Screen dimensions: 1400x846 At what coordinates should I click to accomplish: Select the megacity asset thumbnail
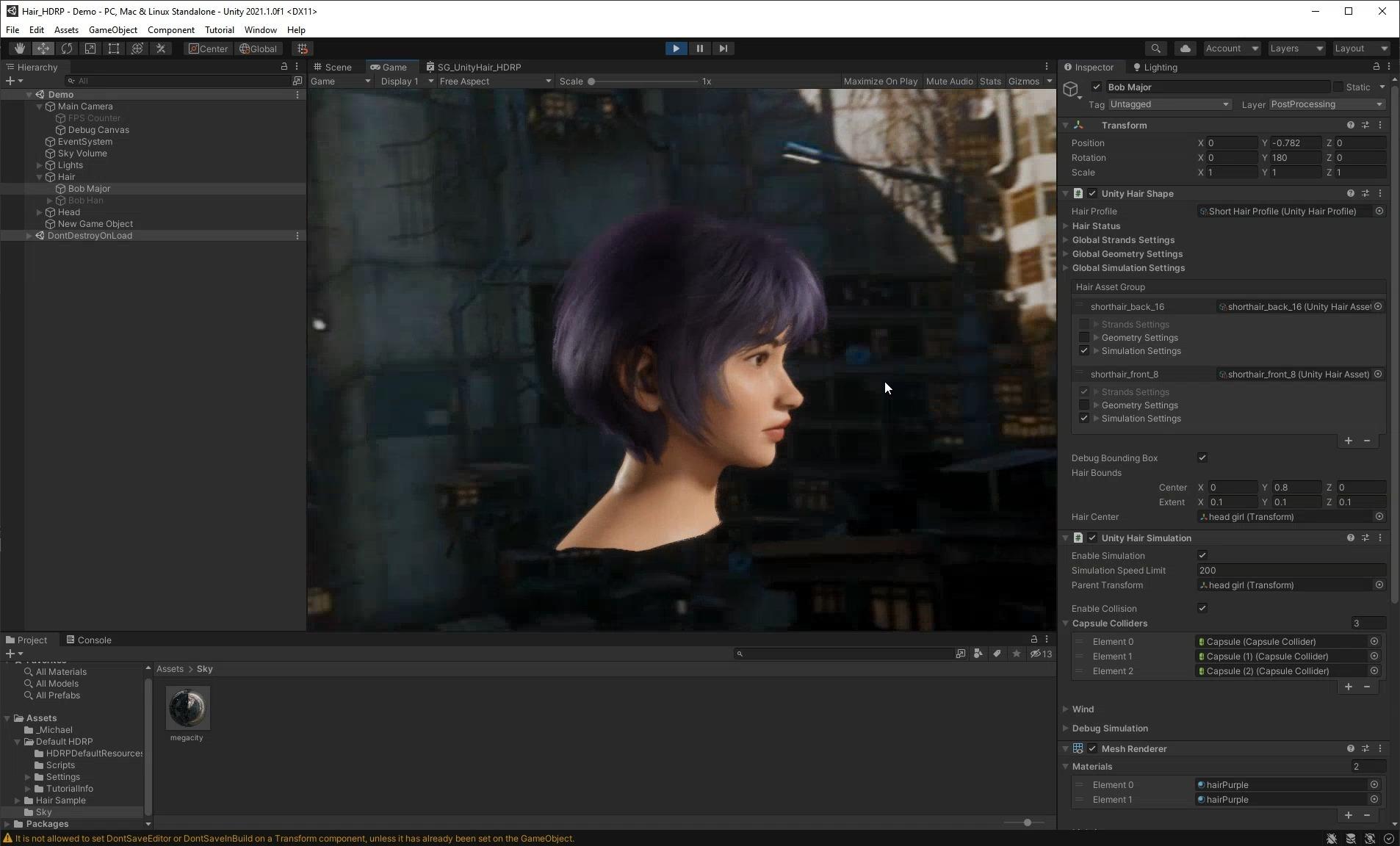coord(187,709)
